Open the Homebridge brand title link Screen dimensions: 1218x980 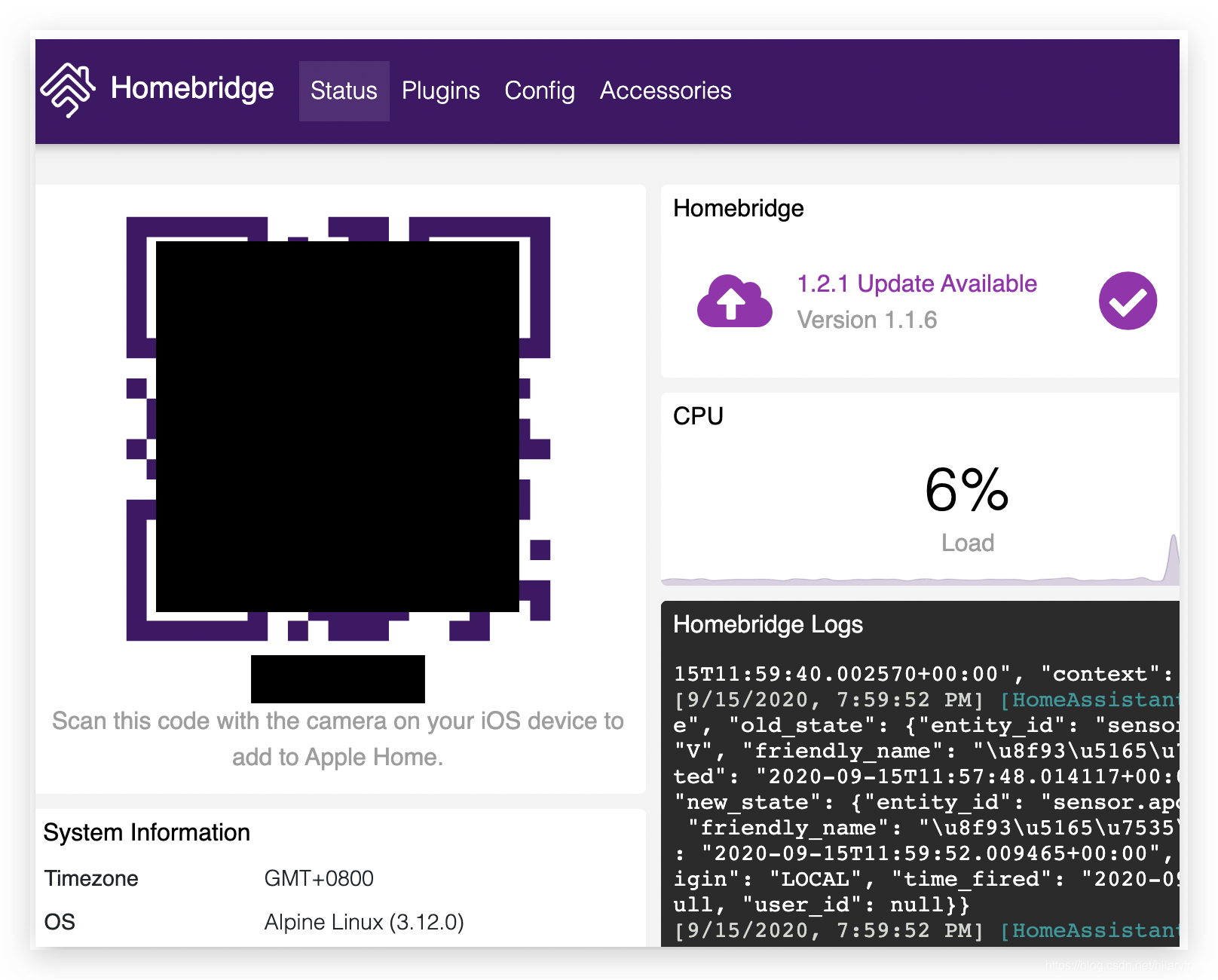[192, 88]
